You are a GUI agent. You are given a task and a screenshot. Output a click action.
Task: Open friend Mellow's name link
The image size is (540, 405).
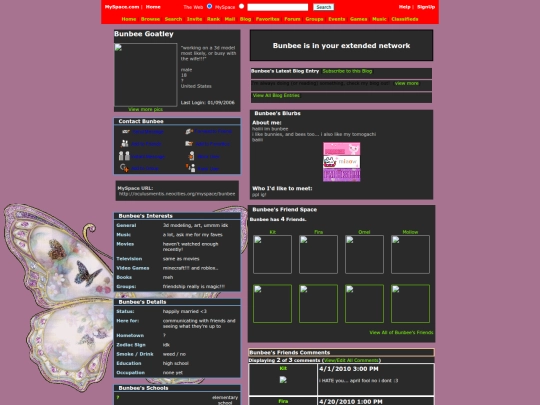point(410,232)
